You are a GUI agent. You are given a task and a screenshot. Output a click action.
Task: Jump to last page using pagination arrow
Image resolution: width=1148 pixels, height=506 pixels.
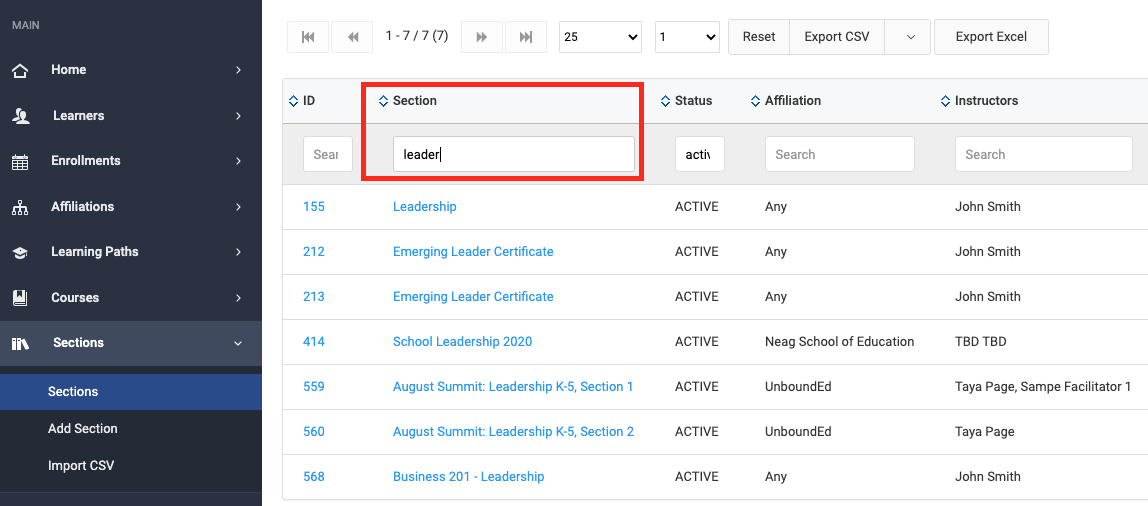[526, 37]
